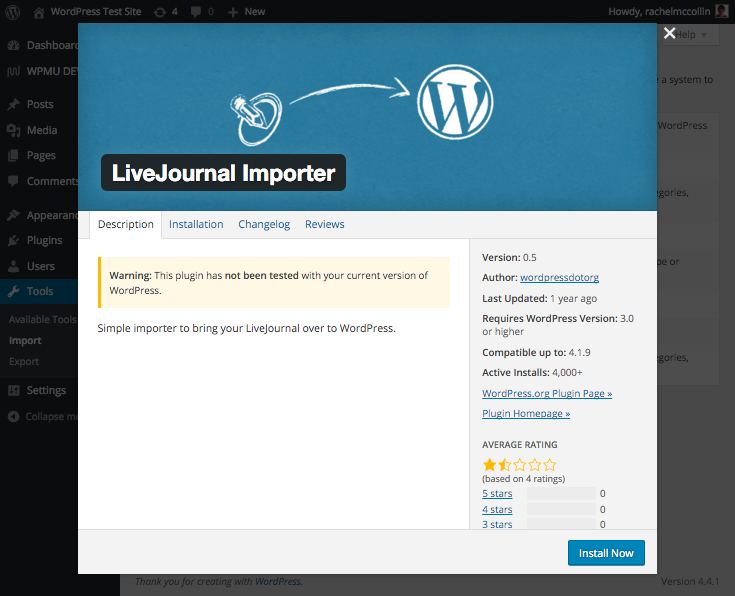This screenshot has width=735, height=596.
Task: Click the Users person icon
Action: (x=14, y=266)
